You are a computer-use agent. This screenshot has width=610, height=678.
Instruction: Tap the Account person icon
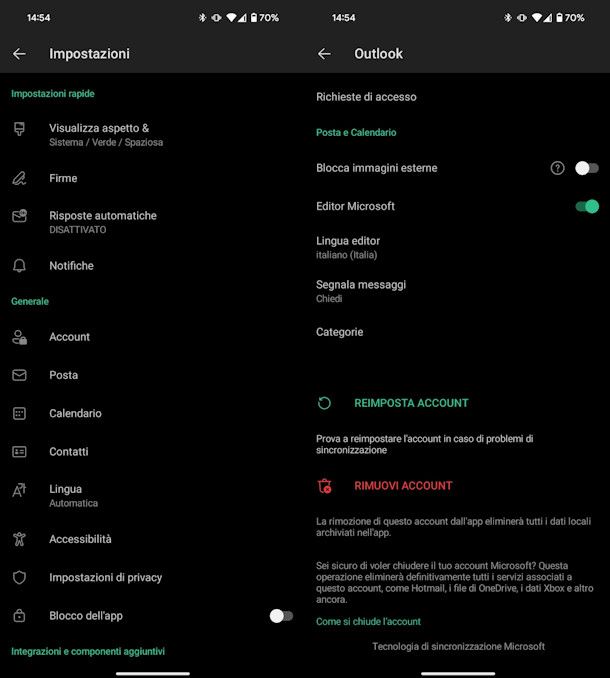pyautogui.click(x=19, y=337)
